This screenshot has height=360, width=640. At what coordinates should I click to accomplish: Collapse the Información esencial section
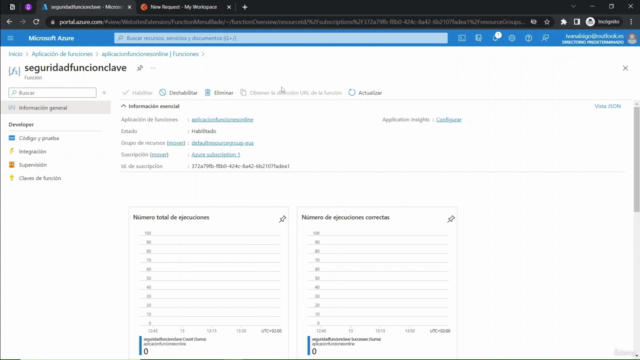point(150,106)
